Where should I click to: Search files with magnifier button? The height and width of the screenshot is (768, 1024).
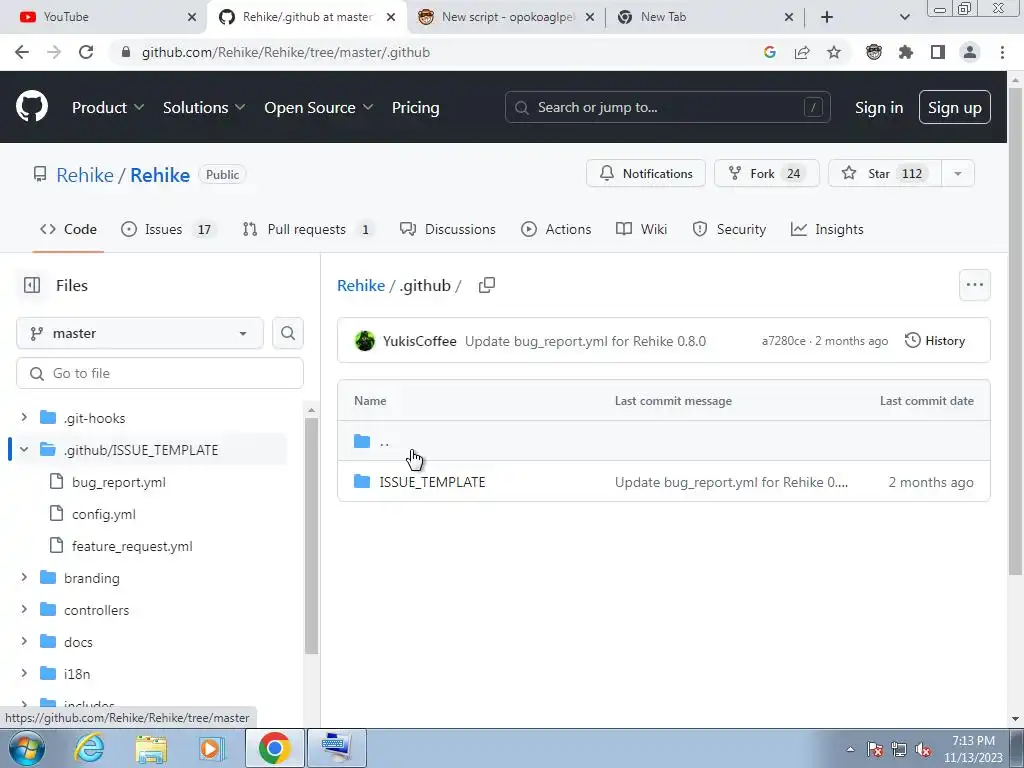pos(287,333)
